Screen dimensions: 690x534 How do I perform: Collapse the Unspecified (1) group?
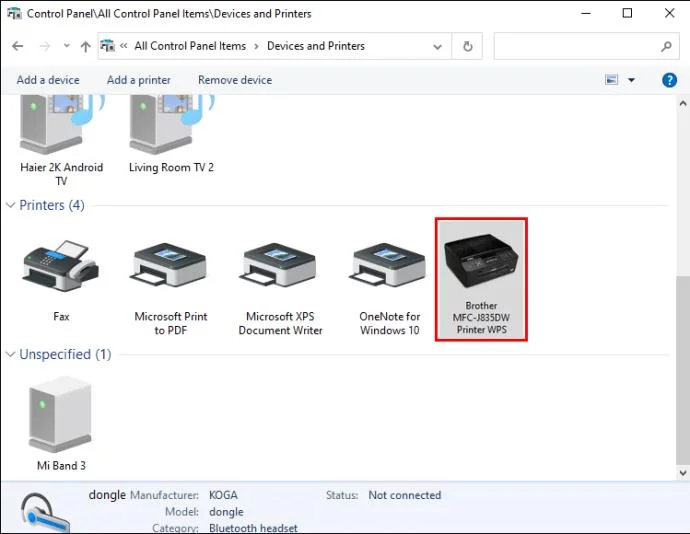[x=11, y=354]
